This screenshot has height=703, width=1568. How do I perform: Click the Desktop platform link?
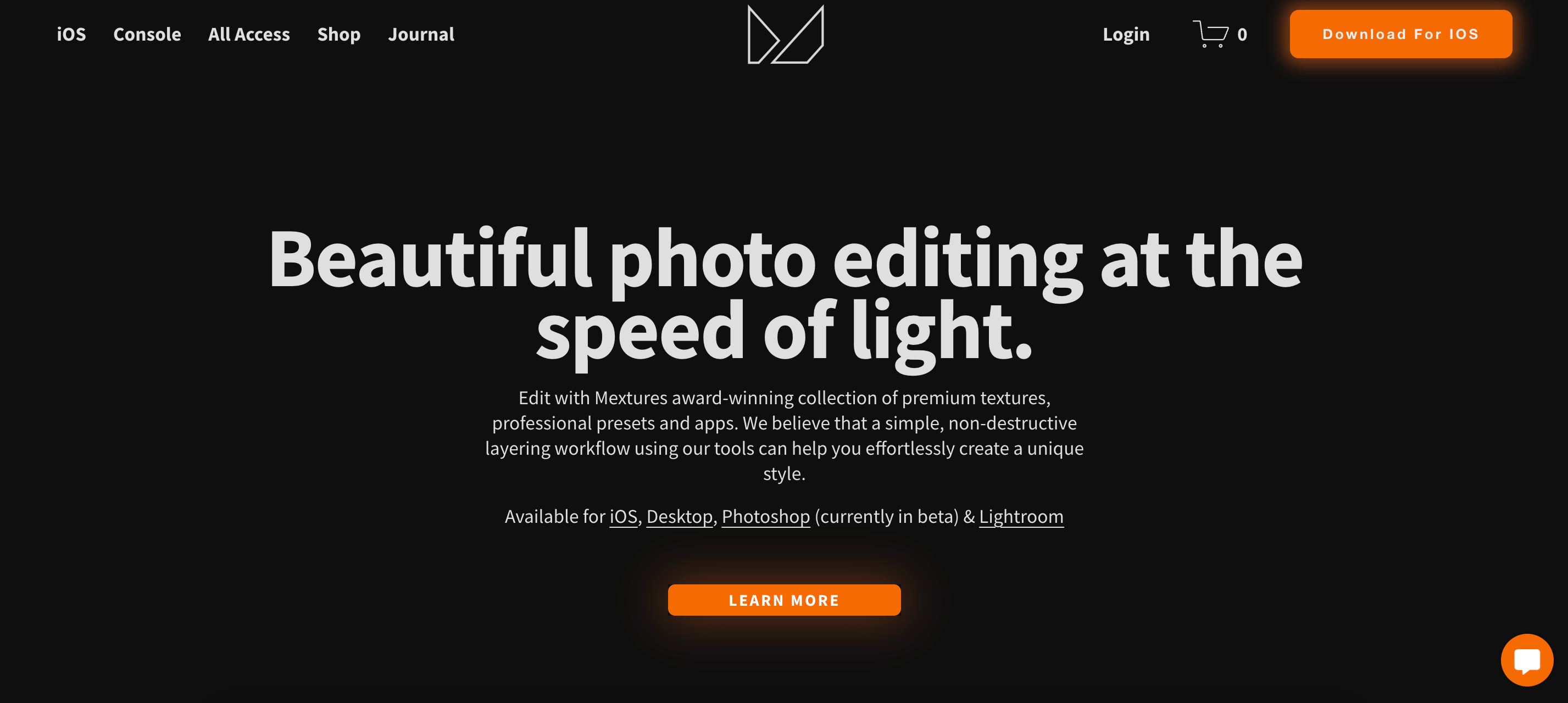pyautogui.click(x=679, y=516)
